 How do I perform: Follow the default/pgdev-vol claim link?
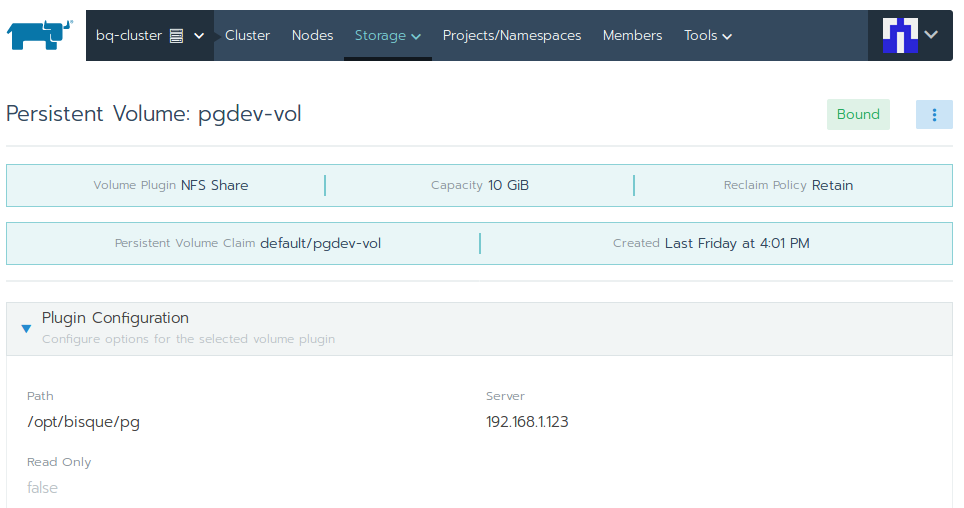[320, 243]
